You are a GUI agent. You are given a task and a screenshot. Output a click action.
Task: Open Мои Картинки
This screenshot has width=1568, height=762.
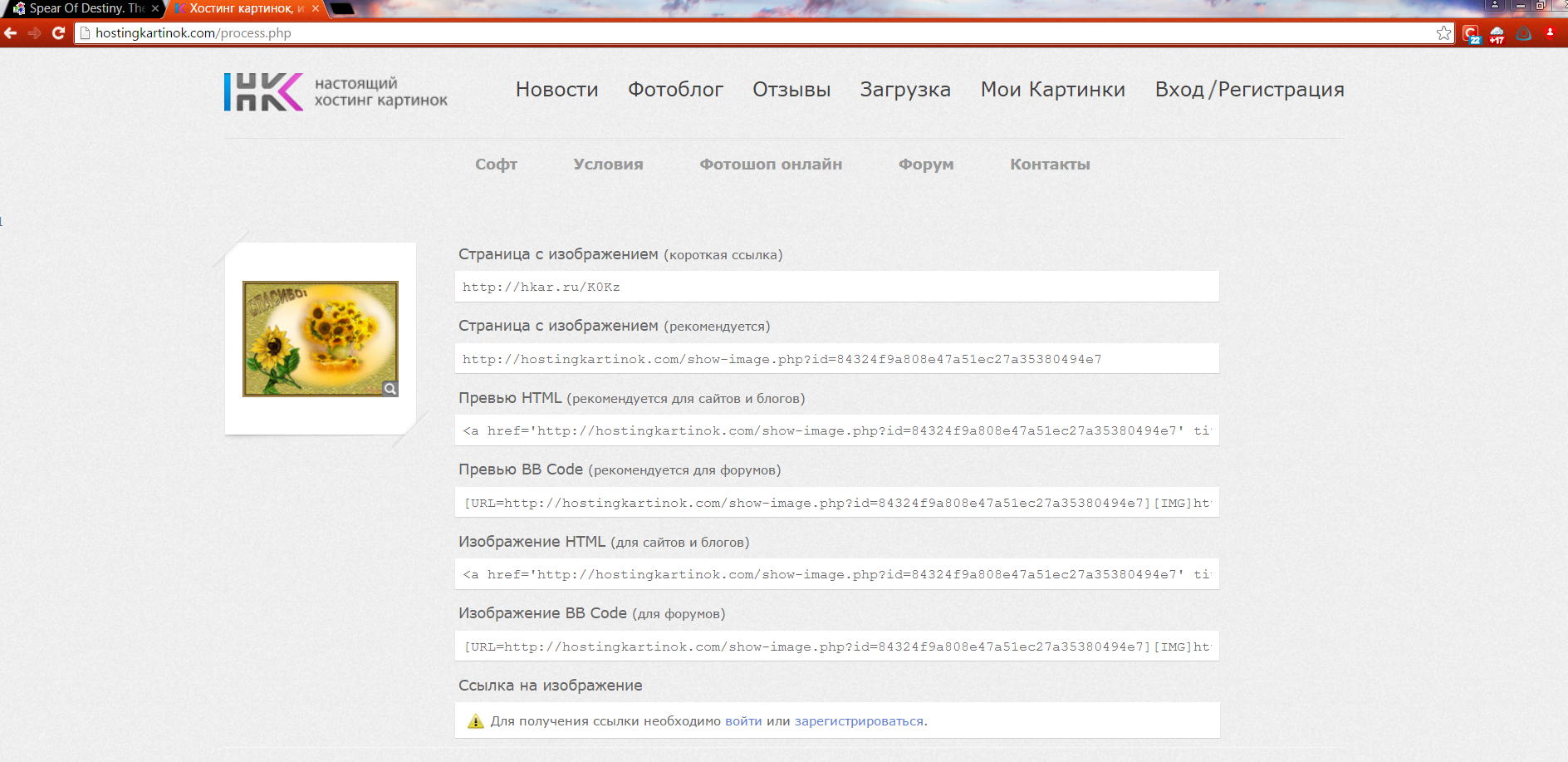(1053, 90)
